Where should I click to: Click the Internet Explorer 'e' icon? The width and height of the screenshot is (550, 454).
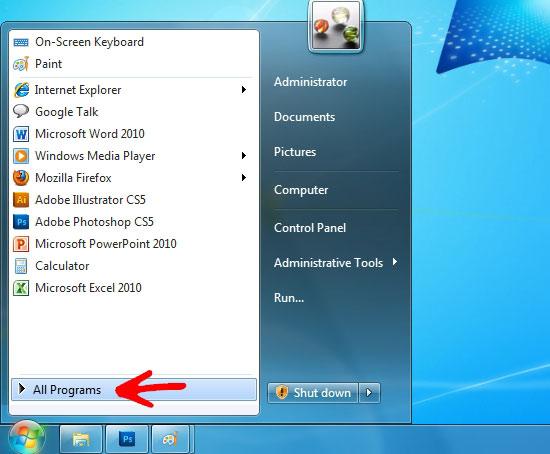(x=21, y=90)
